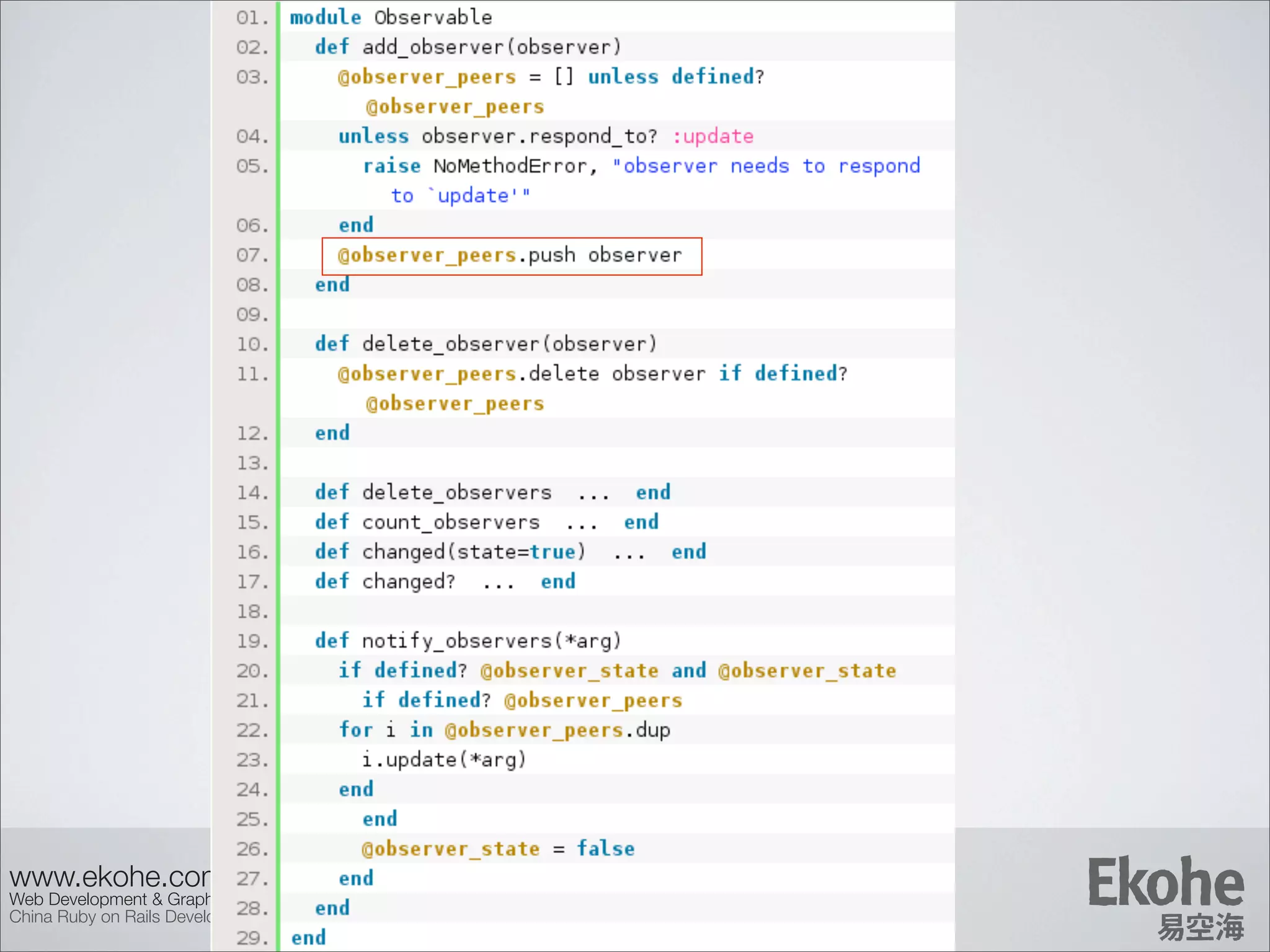The image size is (1270, 952).
Task: Click 'if defined? @observer_peers' on line 21
Action: coord(522,700)
